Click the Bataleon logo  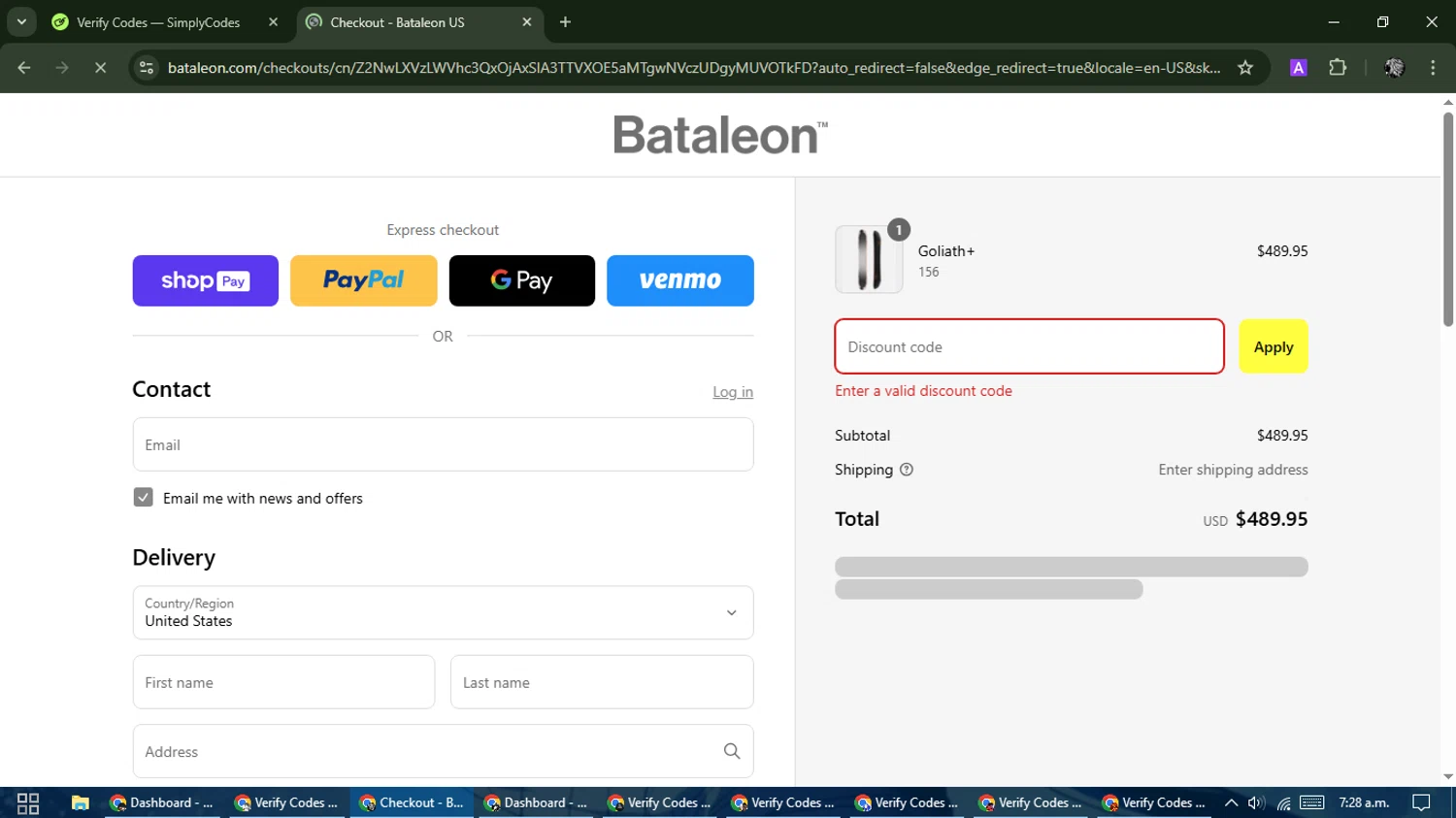pyautogui.click(x=720, y=135)
